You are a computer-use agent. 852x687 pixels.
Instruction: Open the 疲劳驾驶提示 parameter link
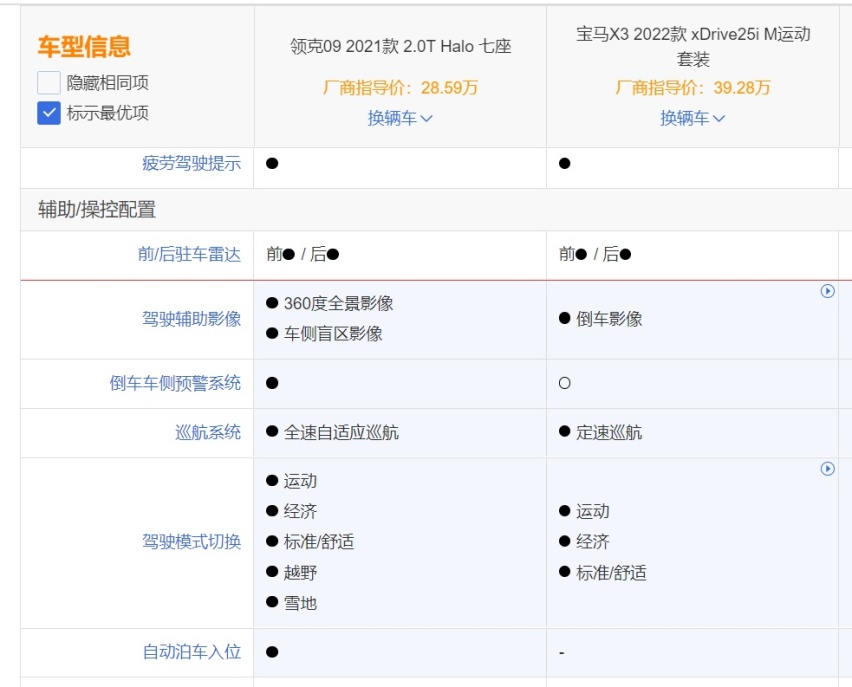tap(191, 163)
